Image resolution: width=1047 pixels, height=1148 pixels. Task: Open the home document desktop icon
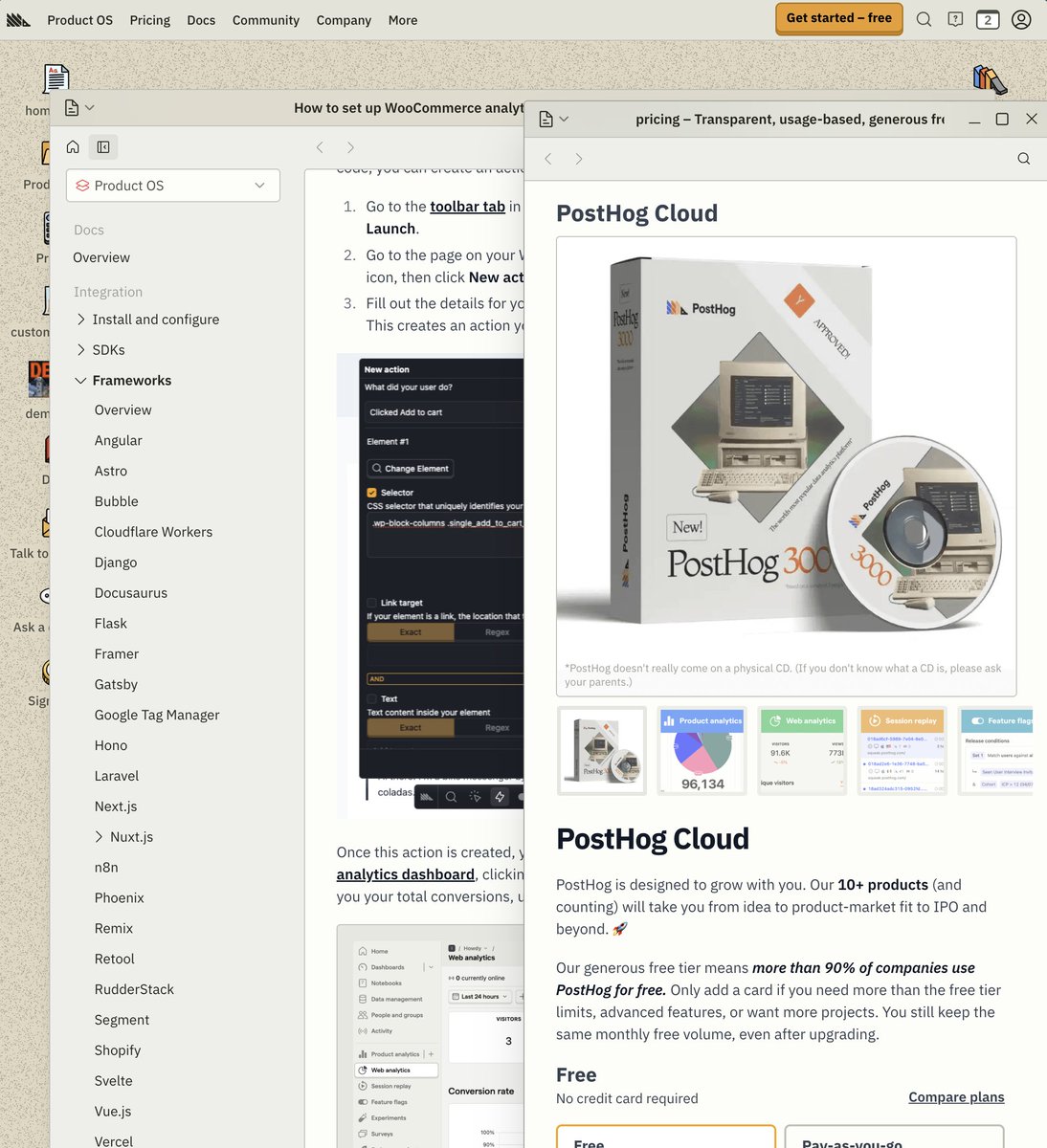pyautogui.click(x=56, y=77)
